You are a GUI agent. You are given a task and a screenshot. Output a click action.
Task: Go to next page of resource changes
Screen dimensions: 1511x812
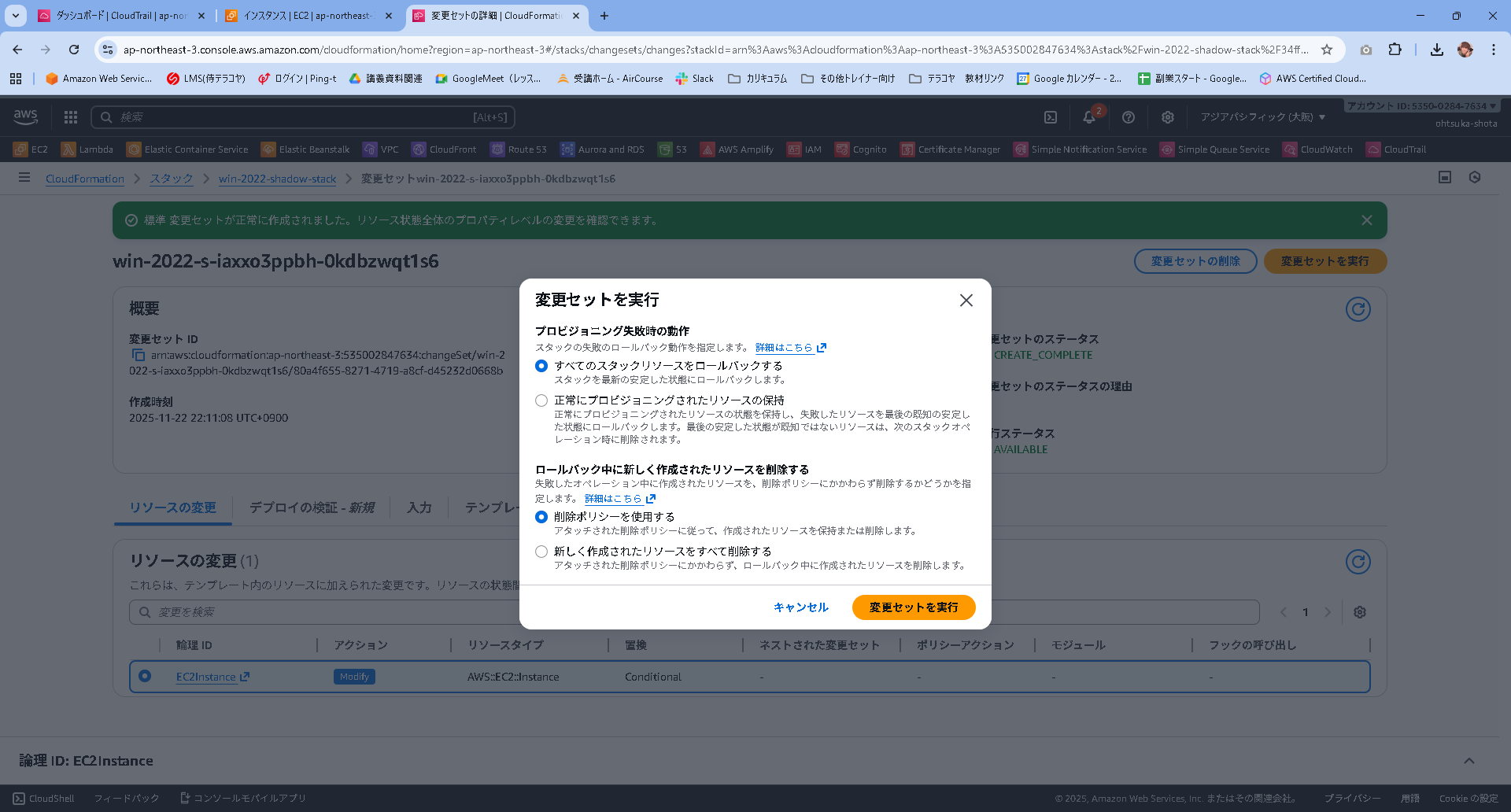click(1328, 612)
